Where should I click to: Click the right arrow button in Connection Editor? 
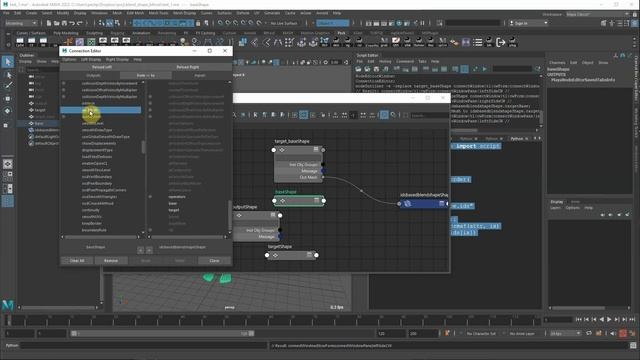149,250
